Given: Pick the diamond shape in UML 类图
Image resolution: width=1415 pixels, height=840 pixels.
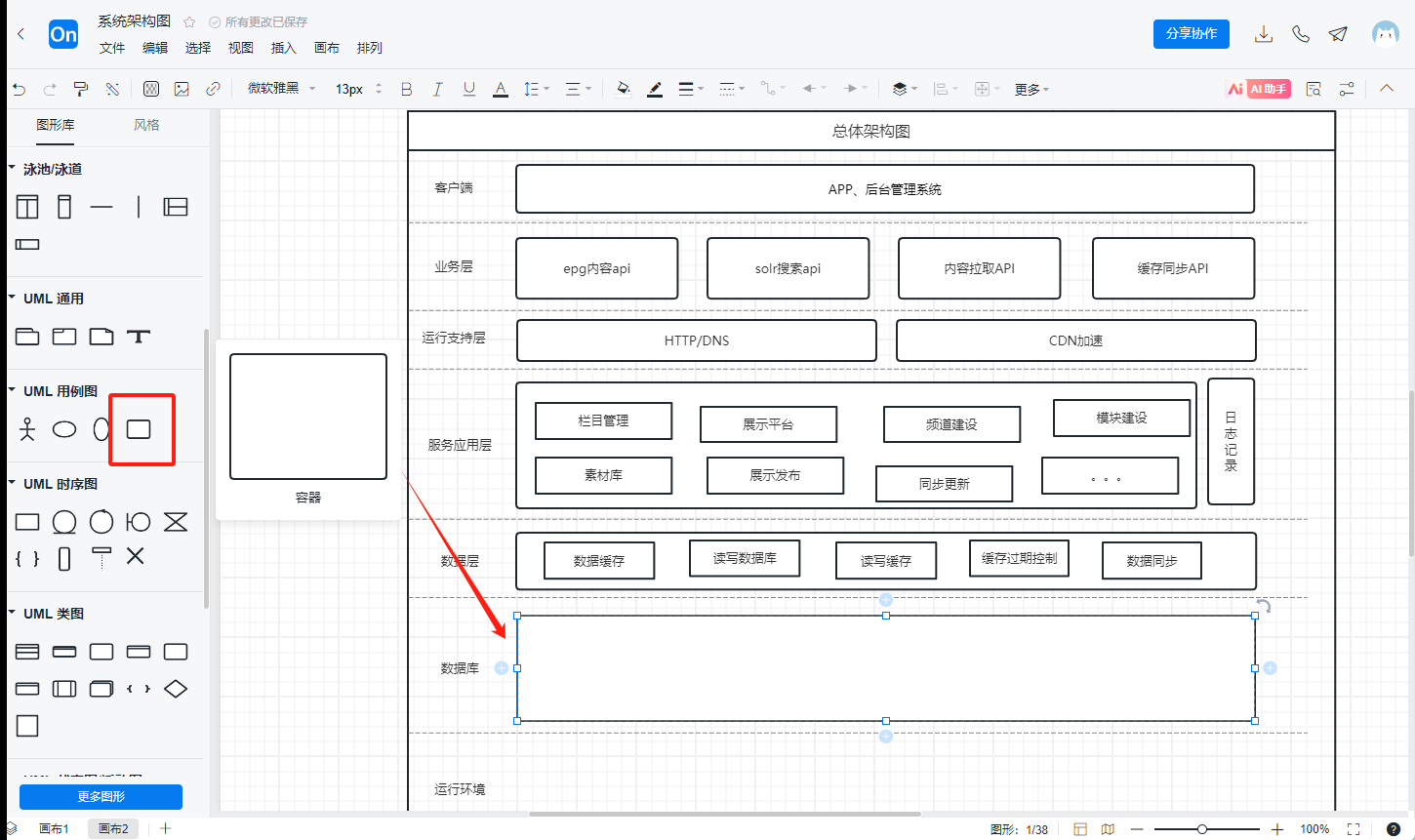Looking at the screenshot, I should pyautogui.click(x=176, y=689).
